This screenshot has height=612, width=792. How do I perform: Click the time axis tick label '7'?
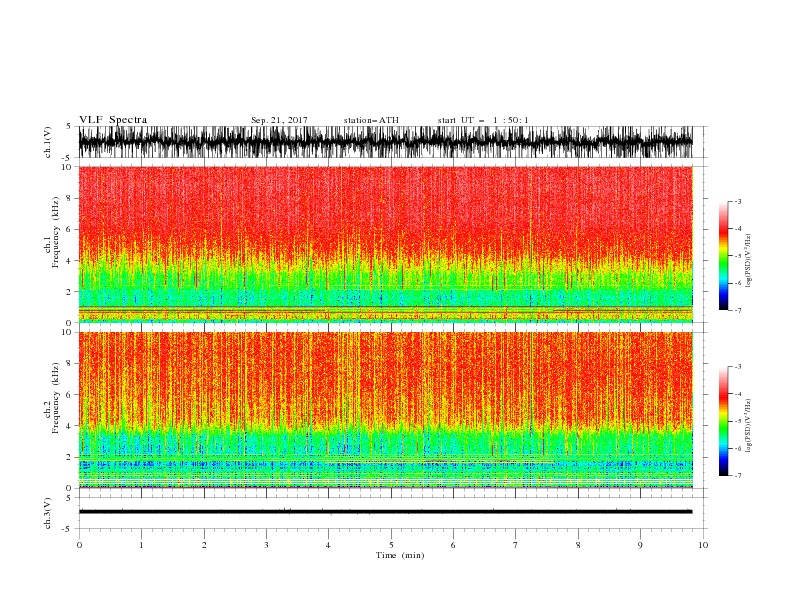(x=516, y=545)
